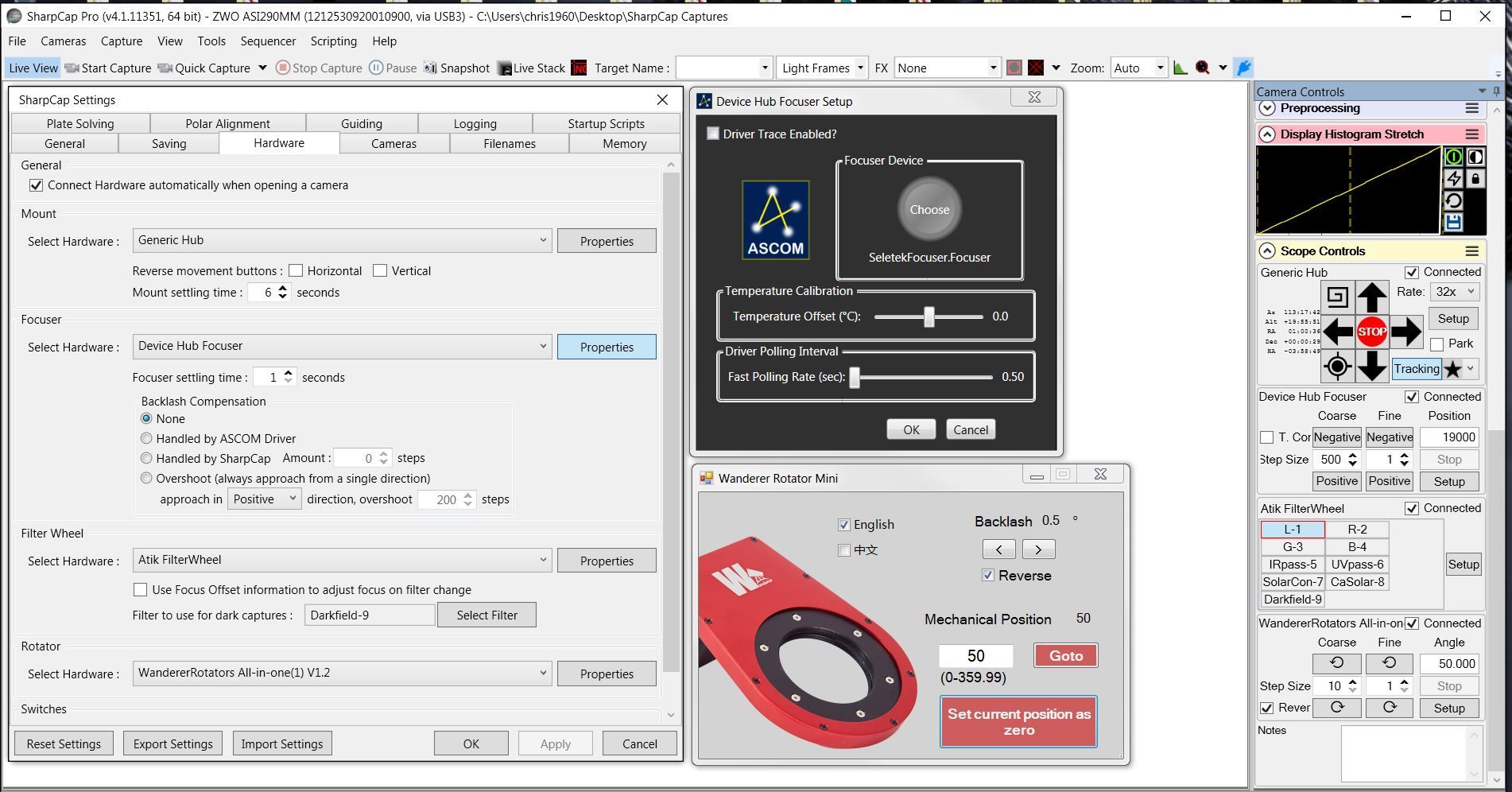1512x792 pixels.
Task: Click the Snapshot toolbar button
Action: [x=456, y=68]
